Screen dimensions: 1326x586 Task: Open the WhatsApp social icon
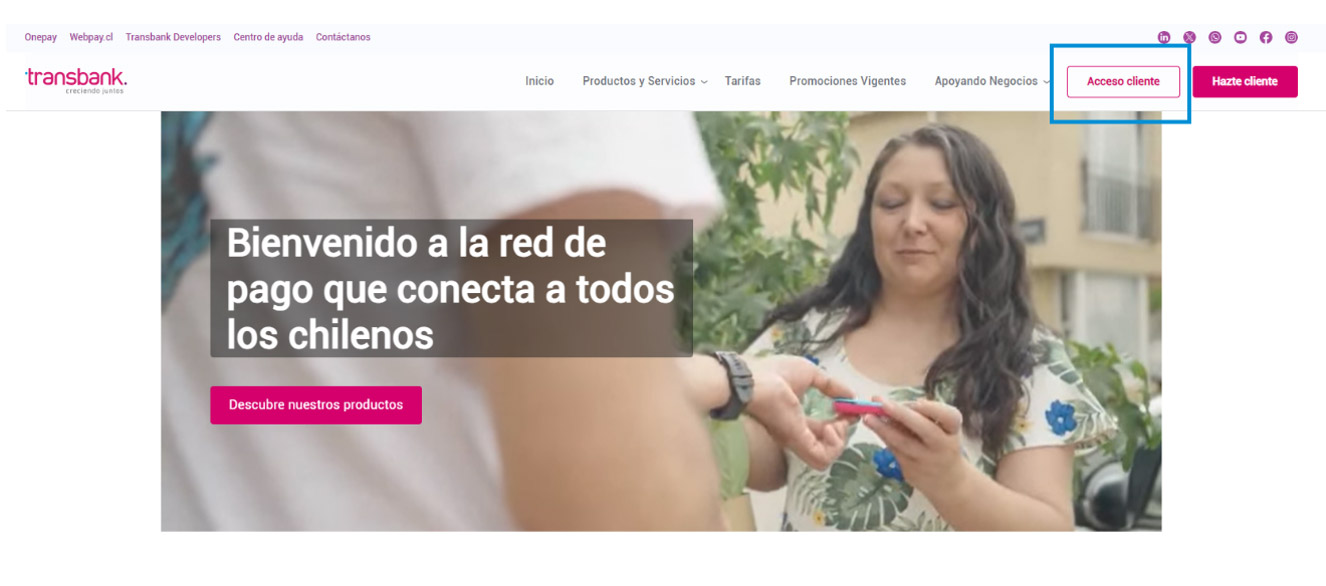click(1215, 37)
